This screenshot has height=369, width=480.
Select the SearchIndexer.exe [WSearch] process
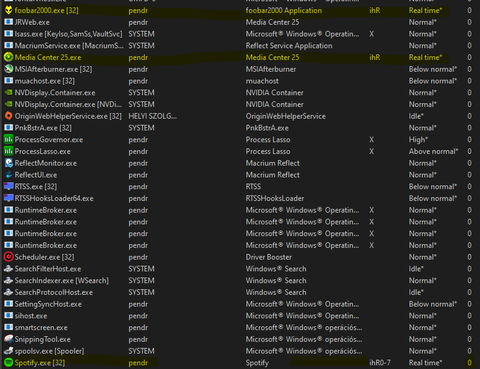tap(240, 281)
